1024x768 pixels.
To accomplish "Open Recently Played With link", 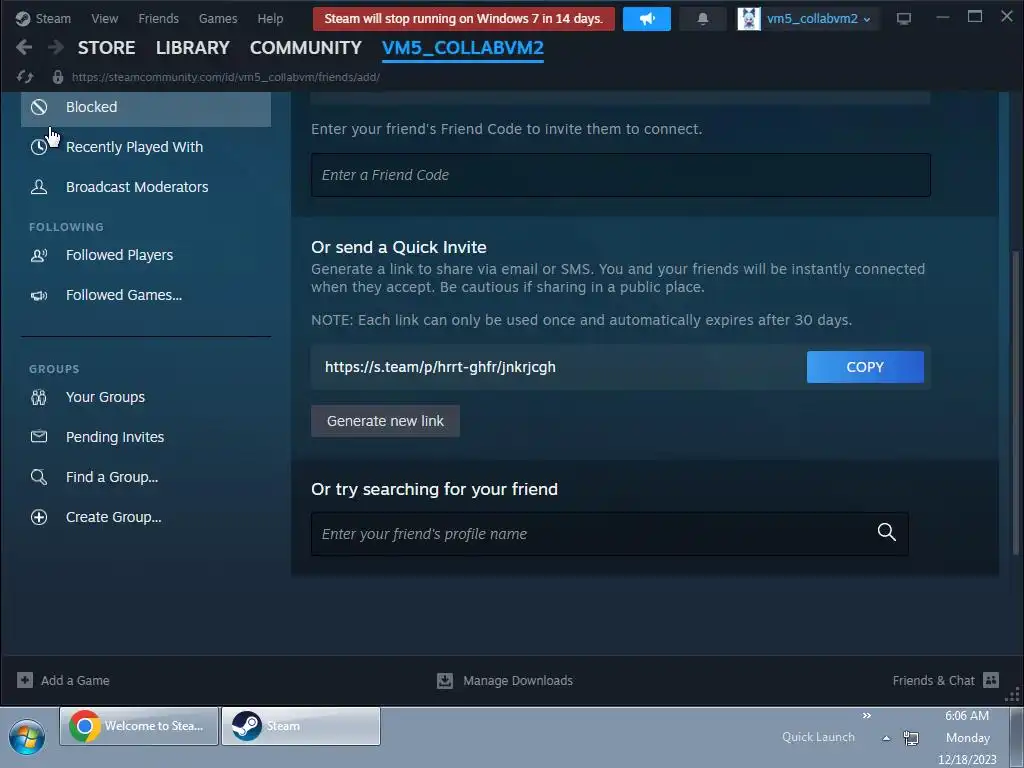I will 135,147.
